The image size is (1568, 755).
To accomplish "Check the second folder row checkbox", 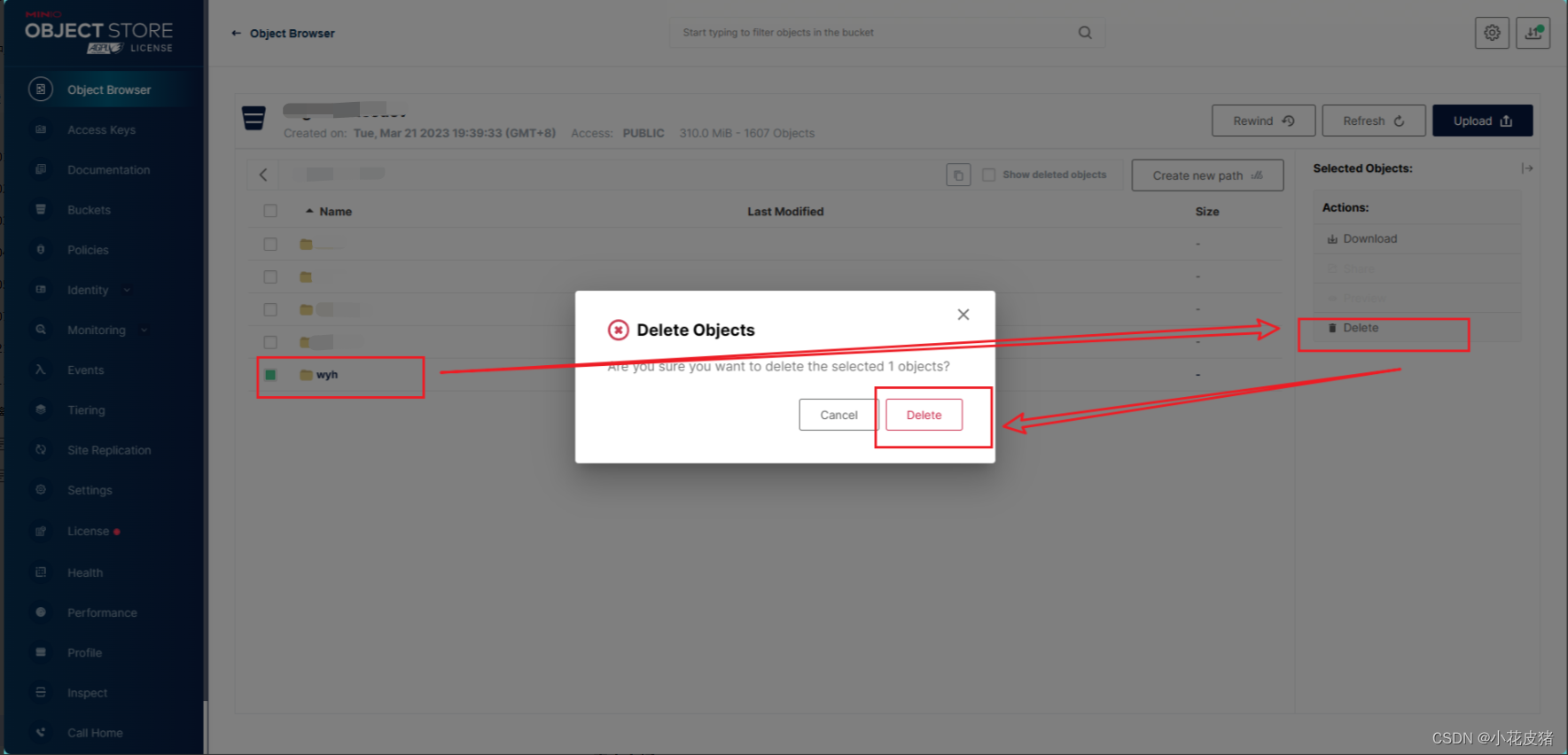I will tap(270, 276).
